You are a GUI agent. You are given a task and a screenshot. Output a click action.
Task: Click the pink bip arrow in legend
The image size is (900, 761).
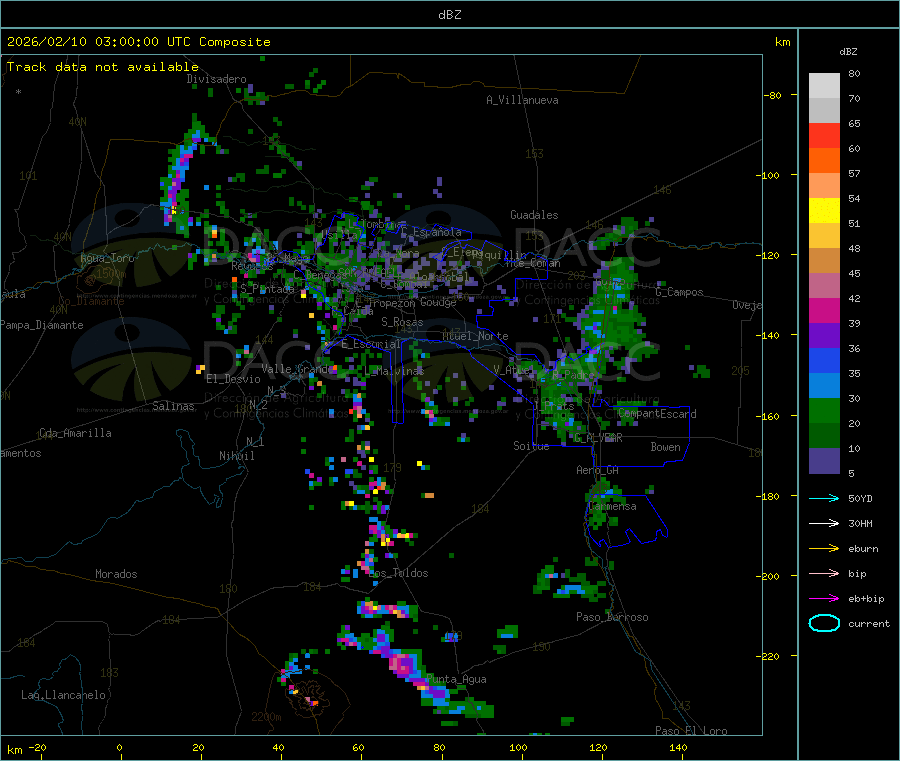tap(824, 573)
